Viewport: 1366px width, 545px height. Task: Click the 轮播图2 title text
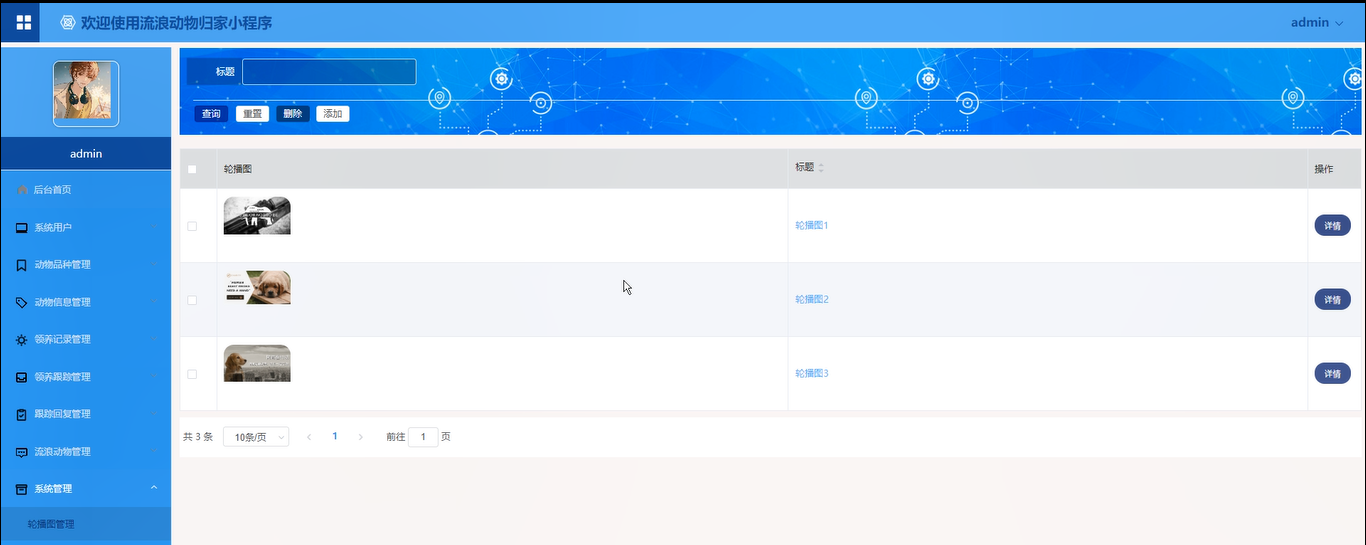[812, 300]
